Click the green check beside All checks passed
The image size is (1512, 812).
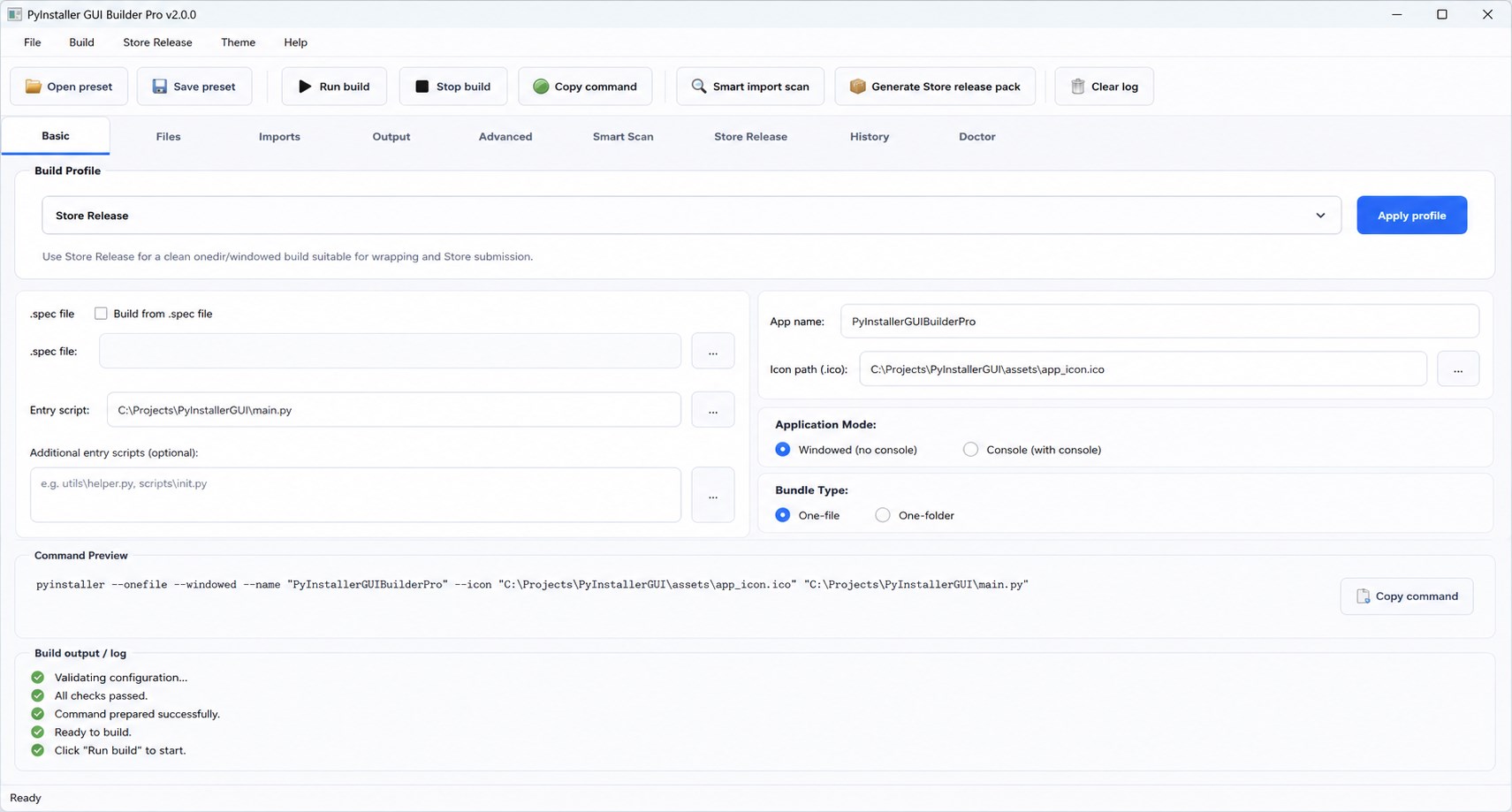pyautogui.click(x=37, y=695)
